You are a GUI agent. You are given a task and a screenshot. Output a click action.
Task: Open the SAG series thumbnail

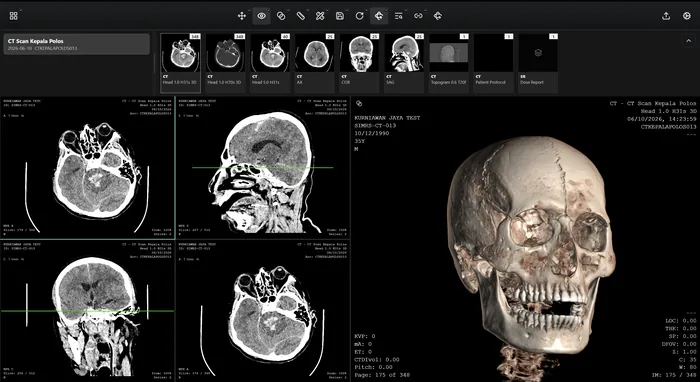(x=404, y=62)
